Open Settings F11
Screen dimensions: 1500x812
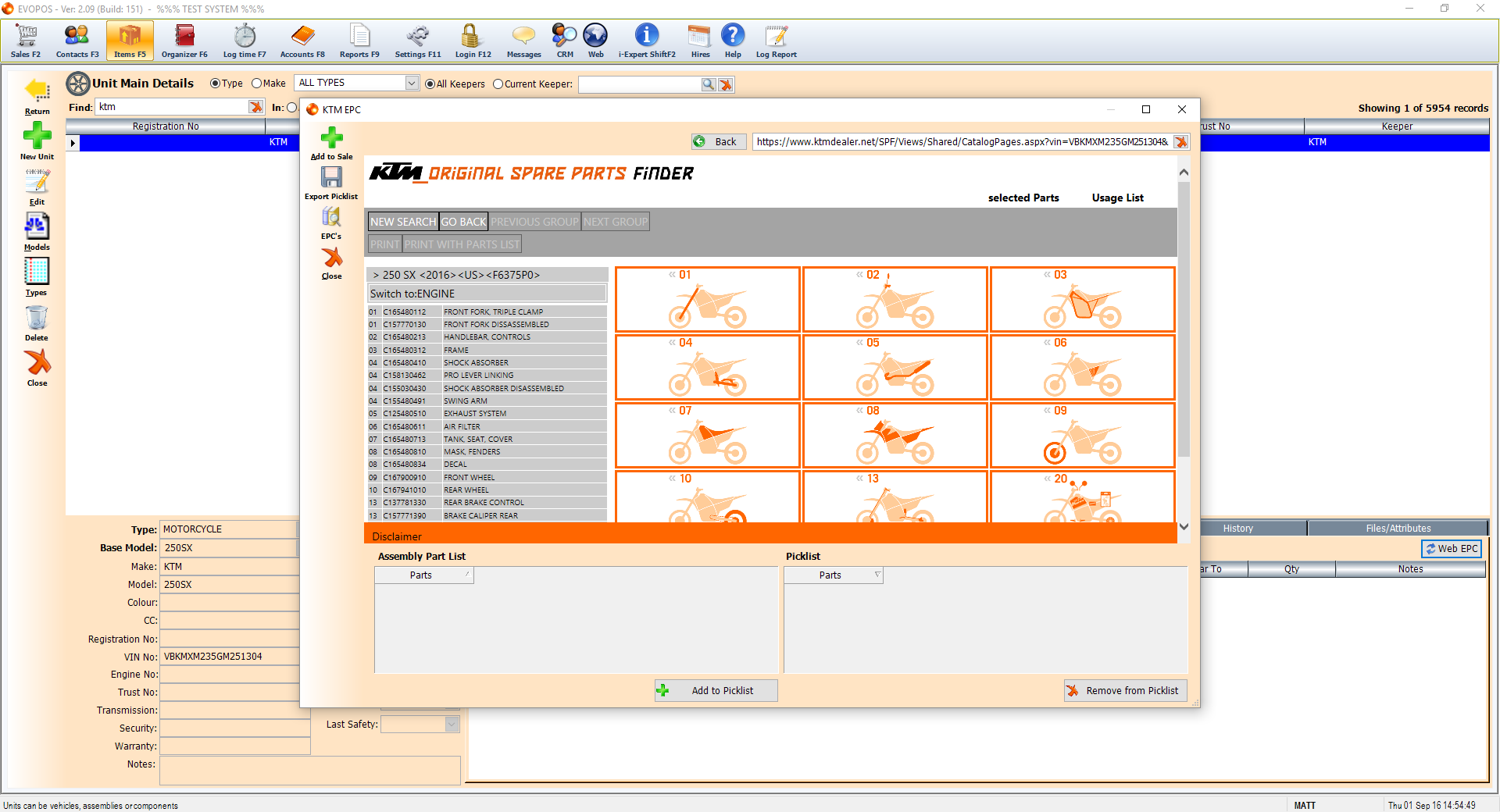418,41
